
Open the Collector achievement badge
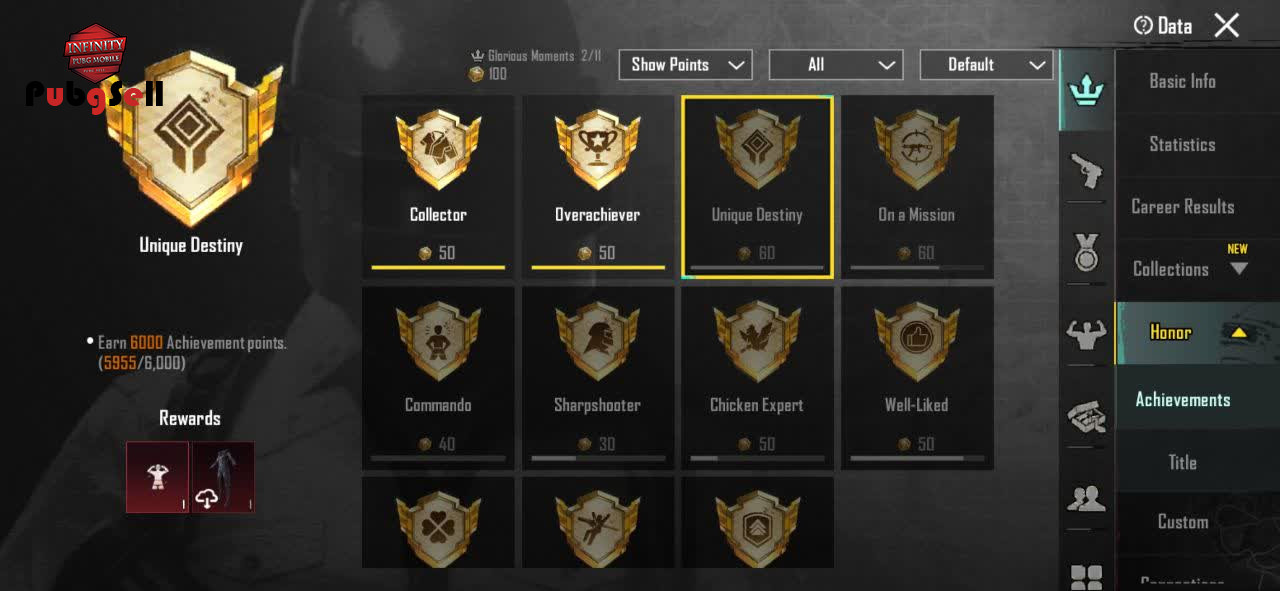438,187
